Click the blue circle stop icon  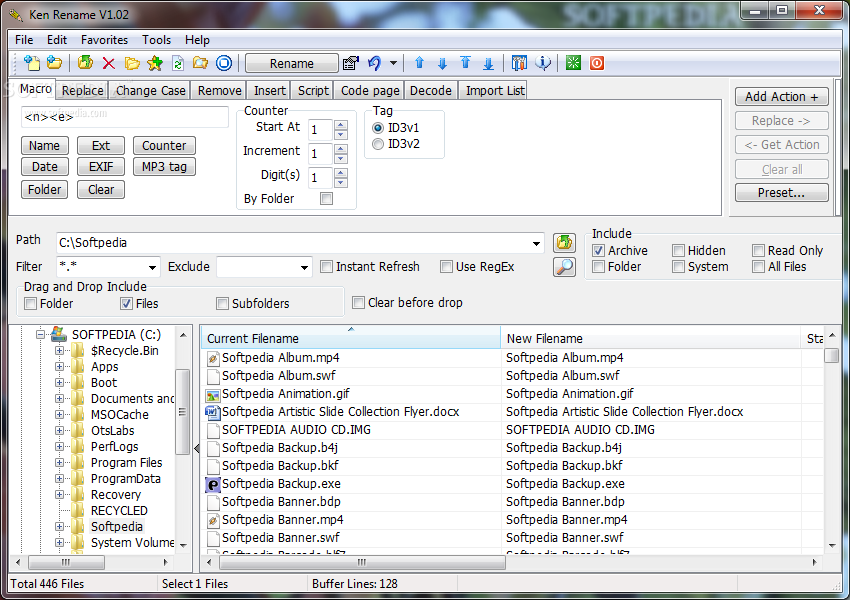[x=224, y=63]
